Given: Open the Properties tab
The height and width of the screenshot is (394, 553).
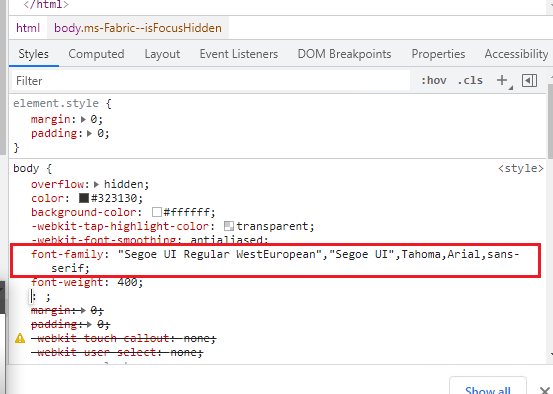Looking at the screenshot, I should click(438, 54).
